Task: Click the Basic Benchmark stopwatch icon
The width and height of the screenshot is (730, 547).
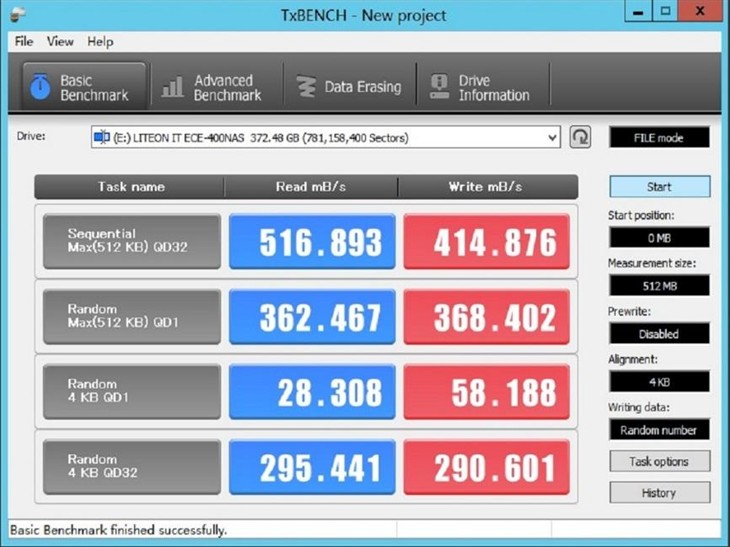Action: click(40, 87)
